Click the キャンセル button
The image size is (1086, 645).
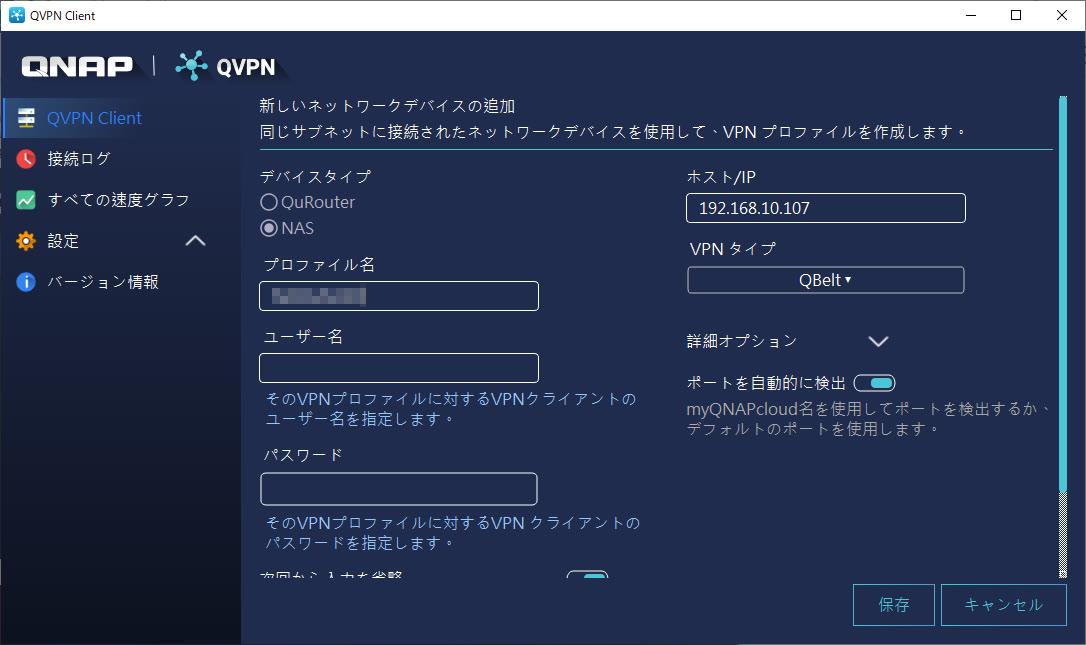click(1003, 605)
